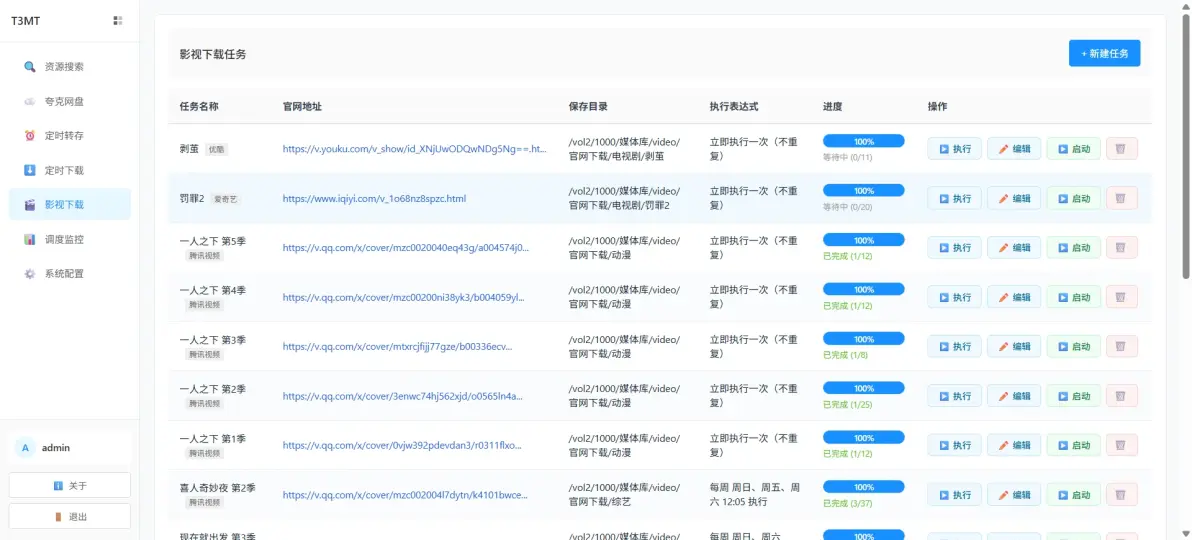This screenshot has width=1192, height=540.
Task: Open the 夸克网盘 cloud page
Action: pos(64,101)
